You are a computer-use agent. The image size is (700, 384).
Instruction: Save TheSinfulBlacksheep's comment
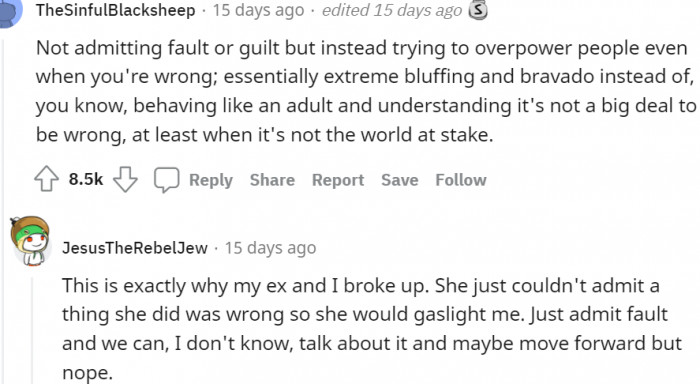coord(400,180)
